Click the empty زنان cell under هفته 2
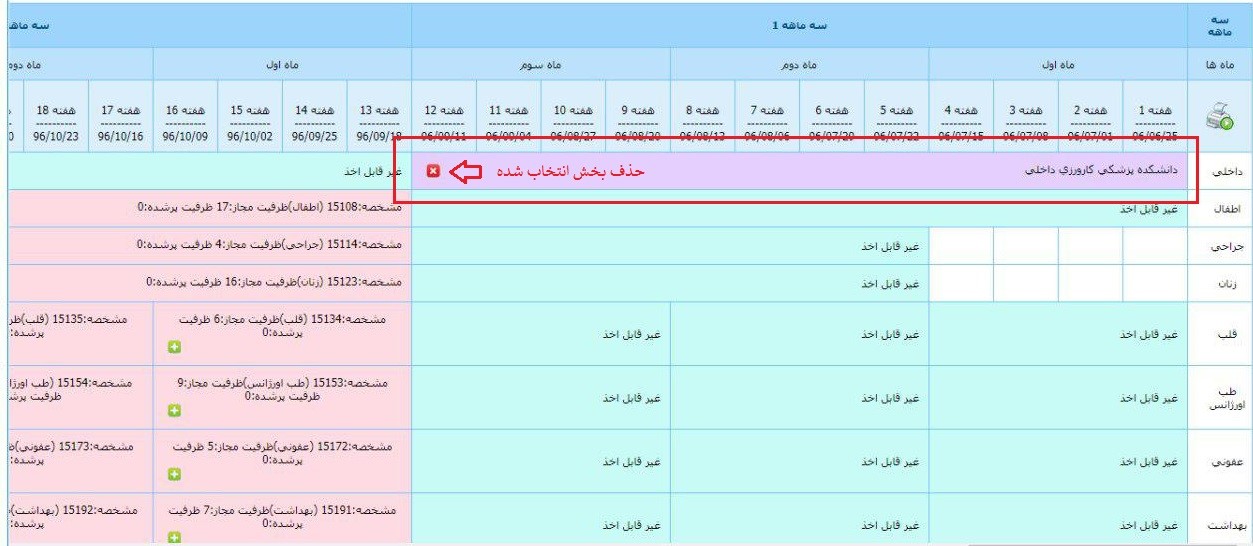Viewport: 1253px width, 546px height. coord(1090,283)
